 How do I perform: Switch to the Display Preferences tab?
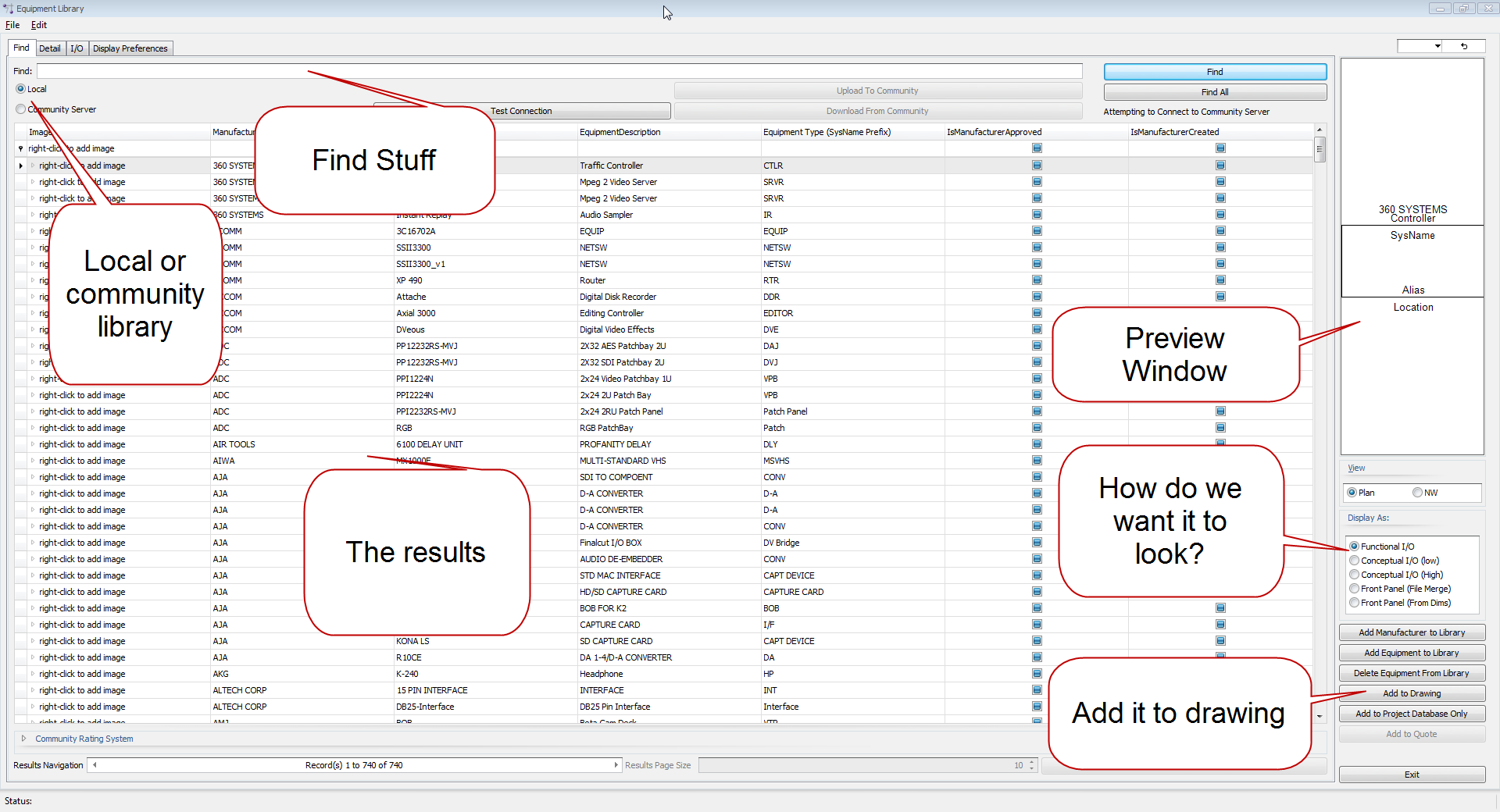coord(130,48)
